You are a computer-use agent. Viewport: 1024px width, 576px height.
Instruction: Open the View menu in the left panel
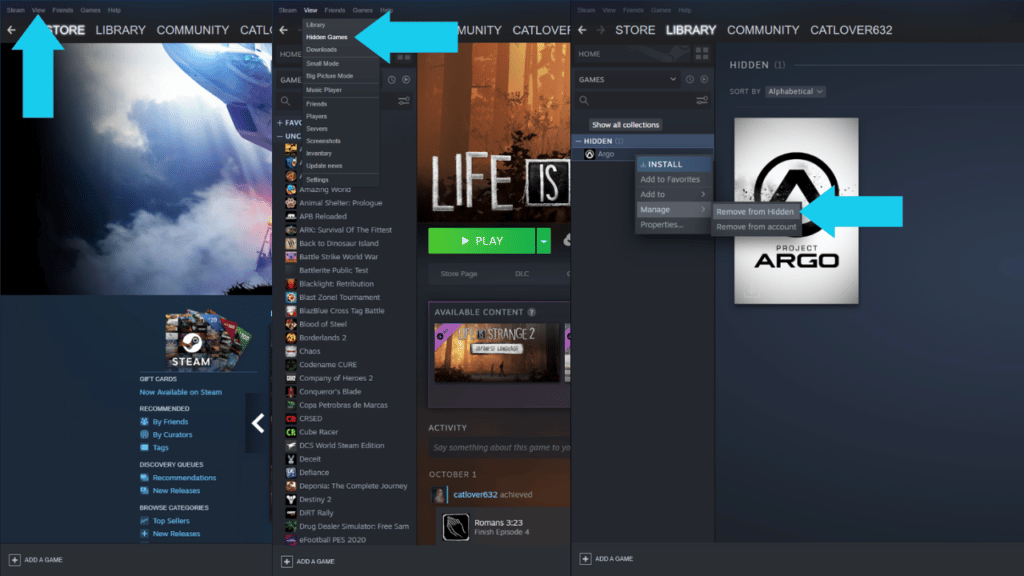(x=39, y=10)
